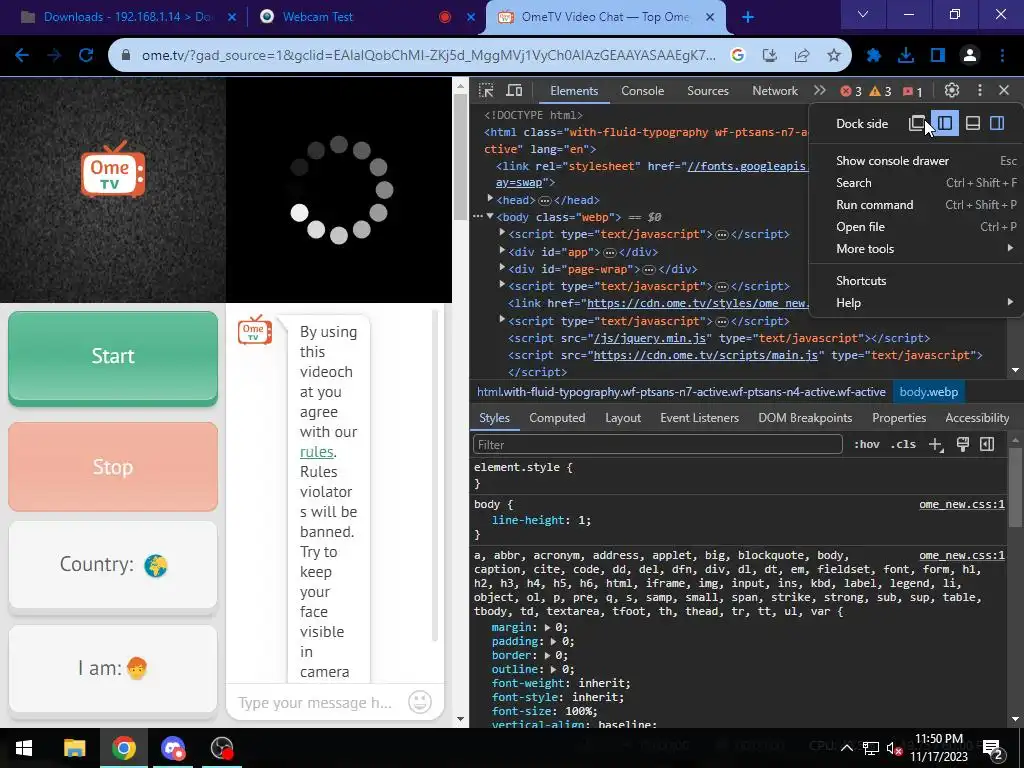The width and height of the screenshot is (1024, 768).
Task: Switch to the Computed pane
Action: click(x=557, y=418)
